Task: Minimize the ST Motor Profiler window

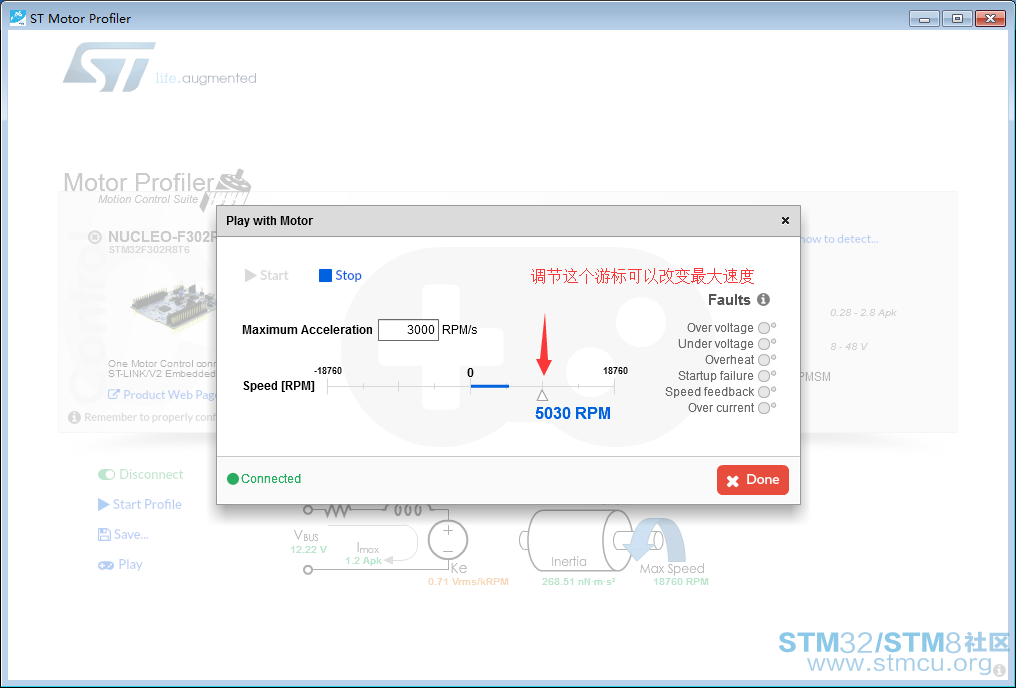Action: 924,19
